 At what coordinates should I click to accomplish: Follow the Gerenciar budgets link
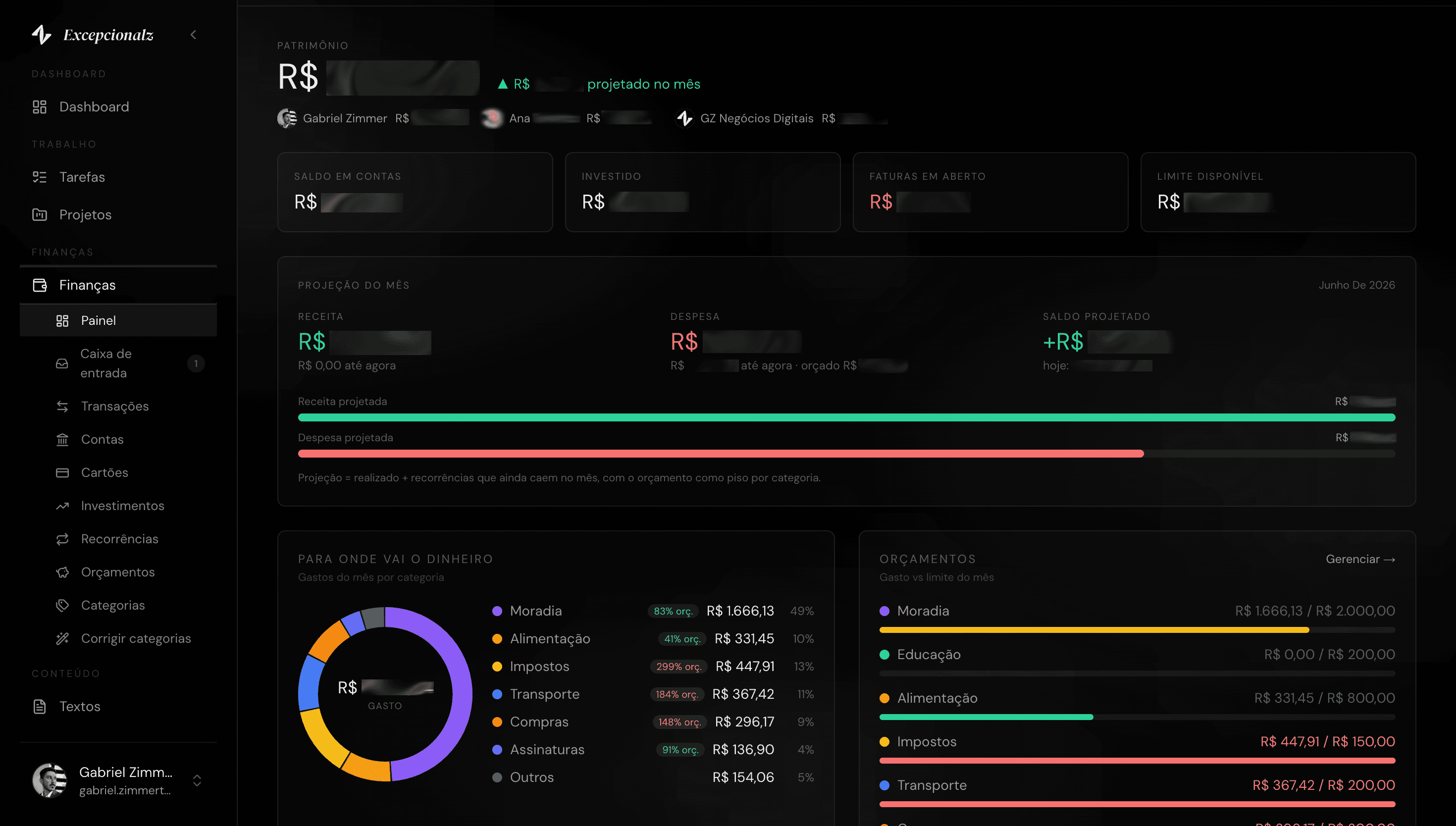coord(1360,559)
